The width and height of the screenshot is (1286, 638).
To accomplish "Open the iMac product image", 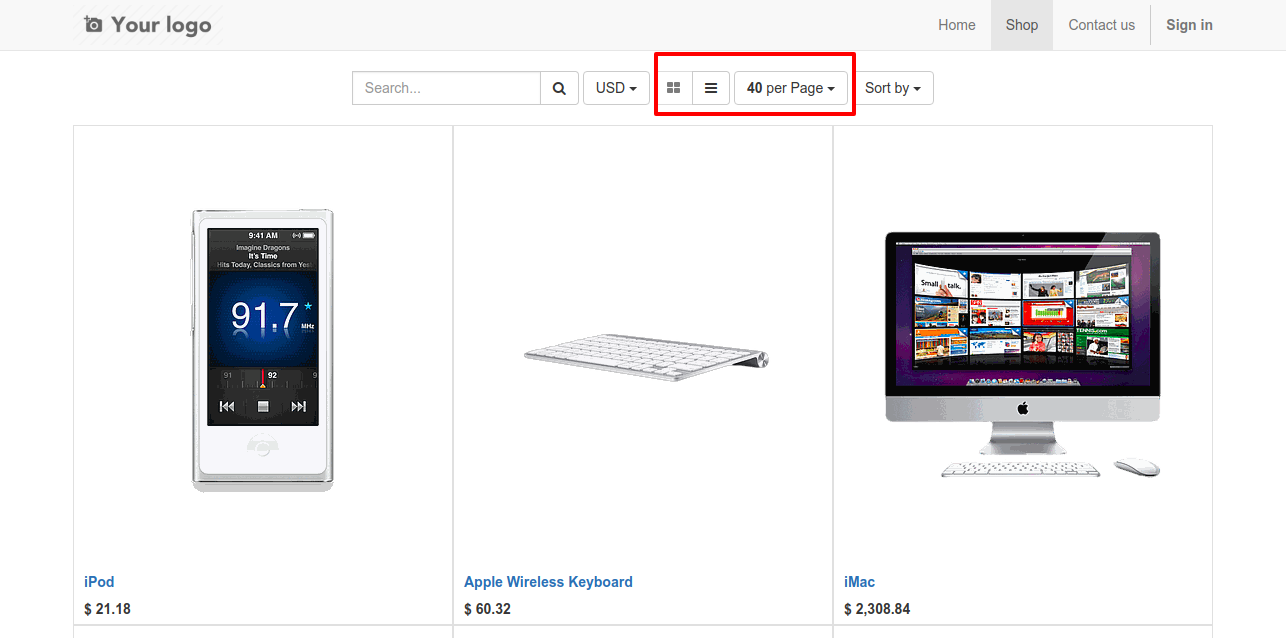I will click(x=1022, y=354).
